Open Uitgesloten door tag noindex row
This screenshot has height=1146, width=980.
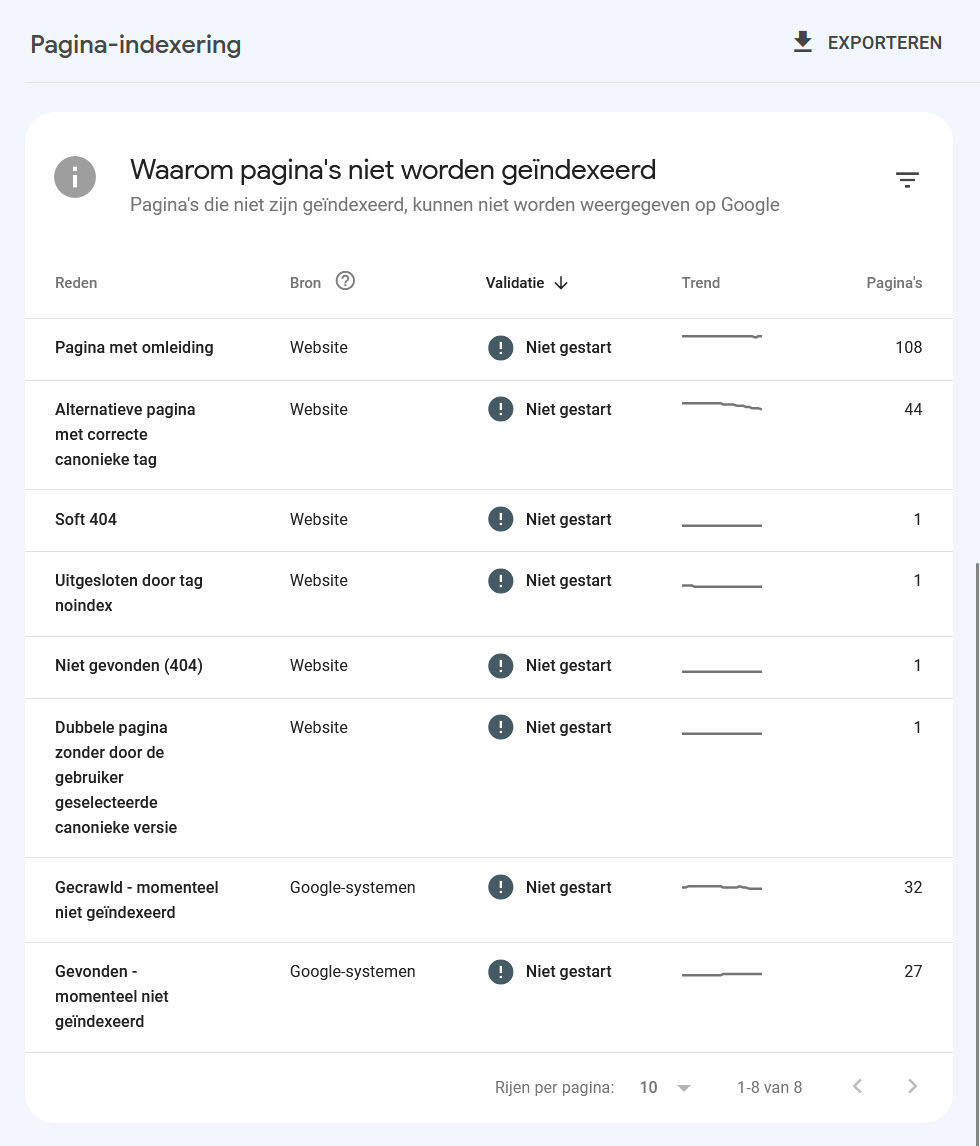point(489,593)
